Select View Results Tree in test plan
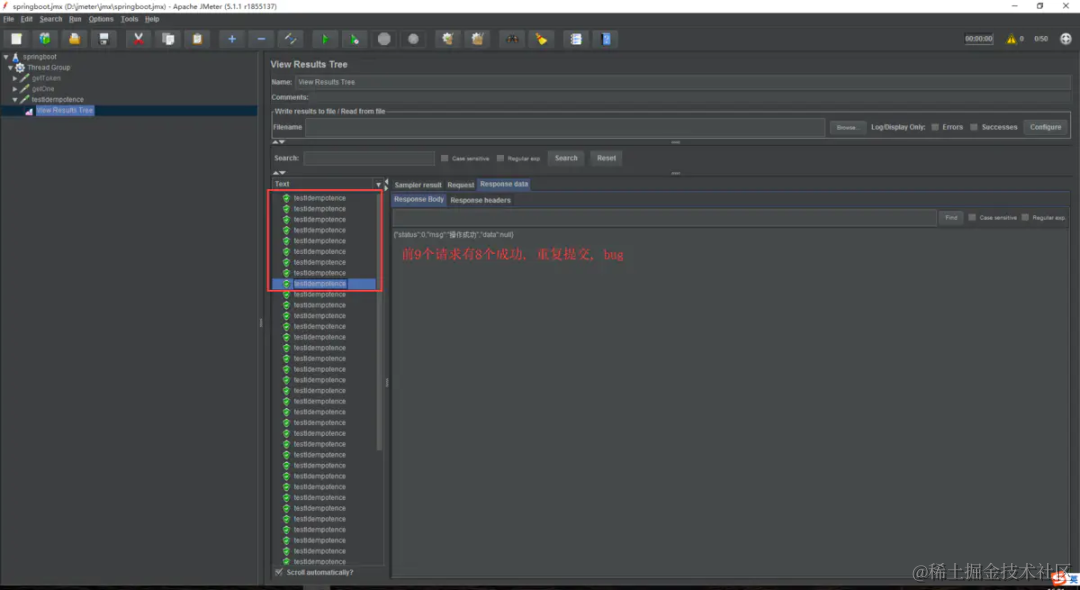Image resolution: width=1080 pixels, height=590 pixels. (65, 110)
